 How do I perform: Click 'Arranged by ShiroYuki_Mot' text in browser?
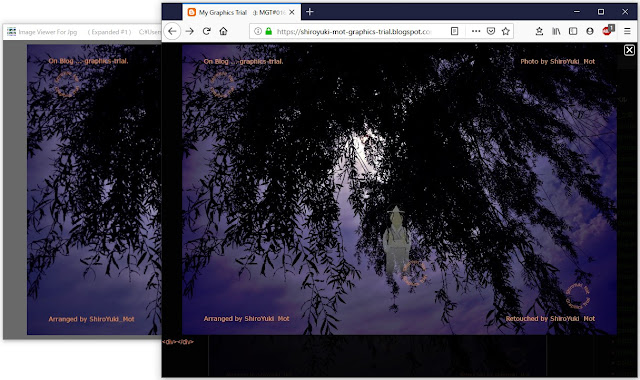(247, 318)
